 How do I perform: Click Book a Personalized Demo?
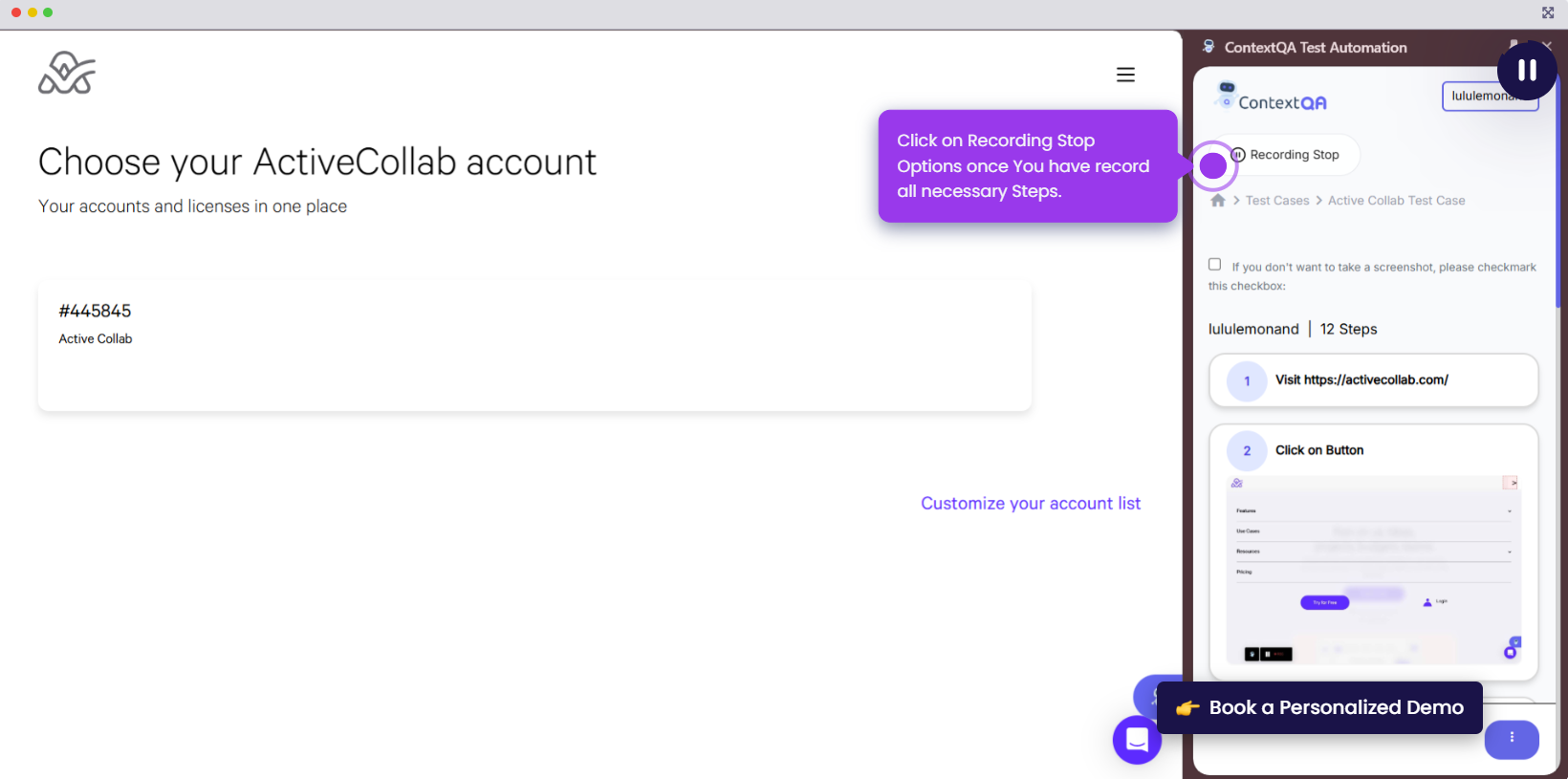click(1319, 708)
